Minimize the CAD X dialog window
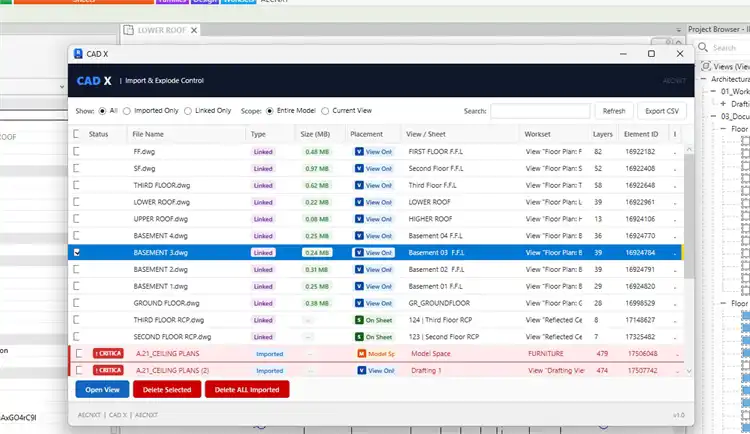 tap(623, 54)
